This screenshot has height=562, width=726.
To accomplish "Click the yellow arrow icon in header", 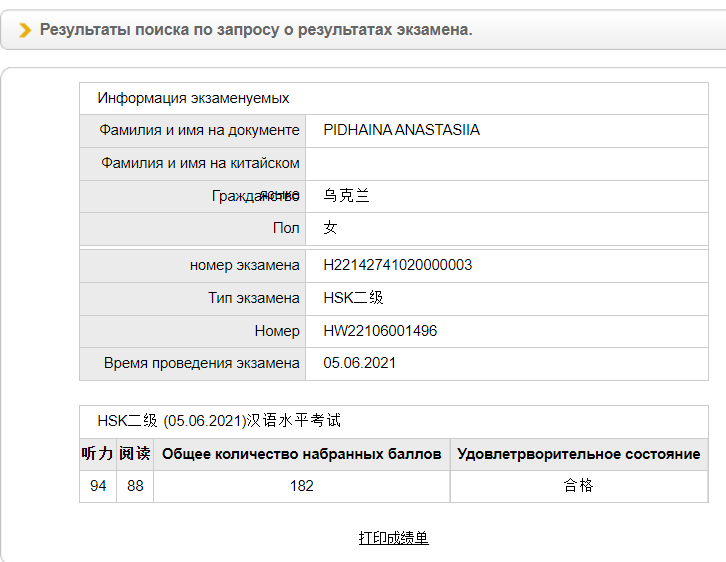I will [x=25, y=30].
